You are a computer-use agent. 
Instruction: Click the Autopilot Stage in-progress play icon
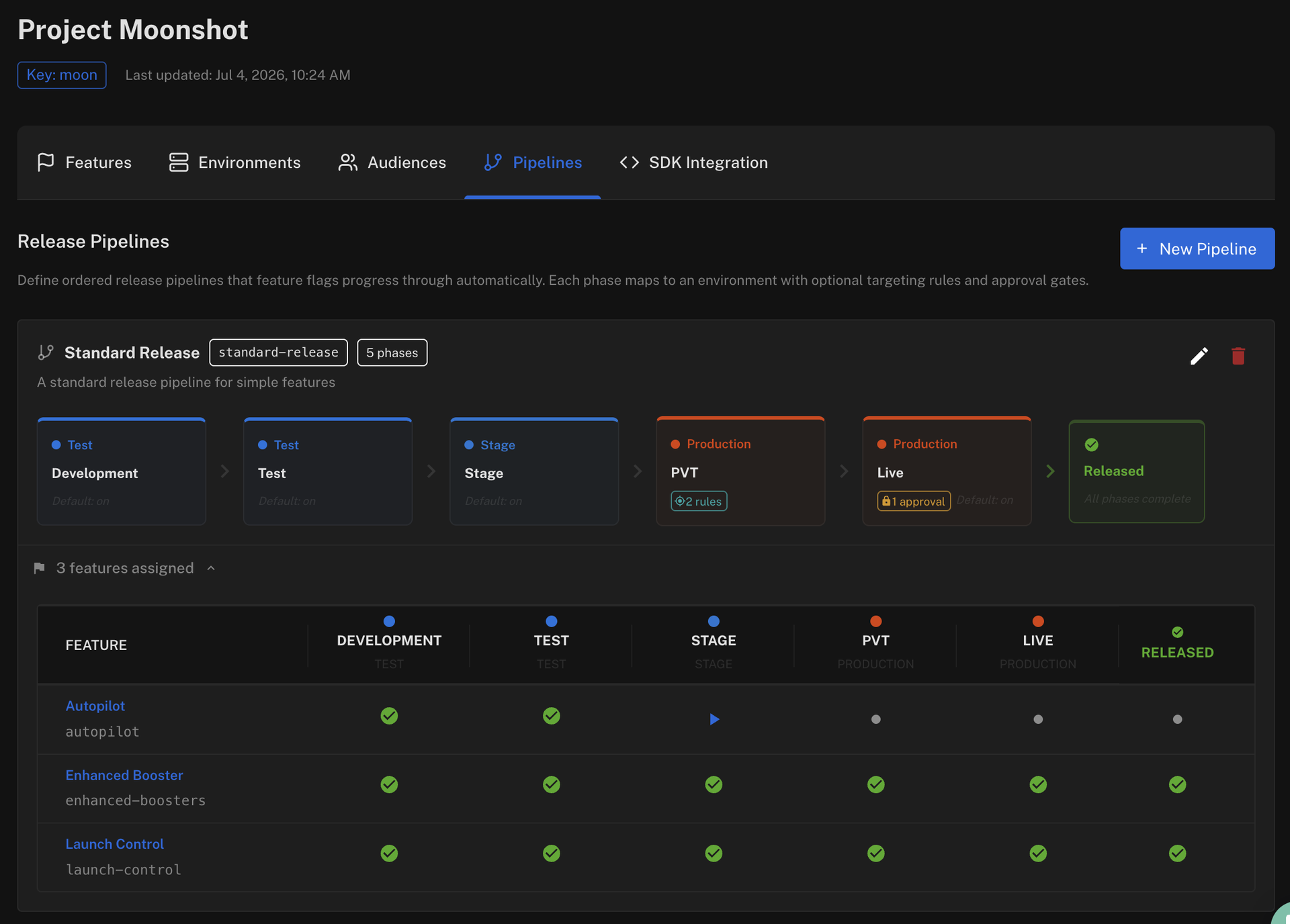pos(714,719)
